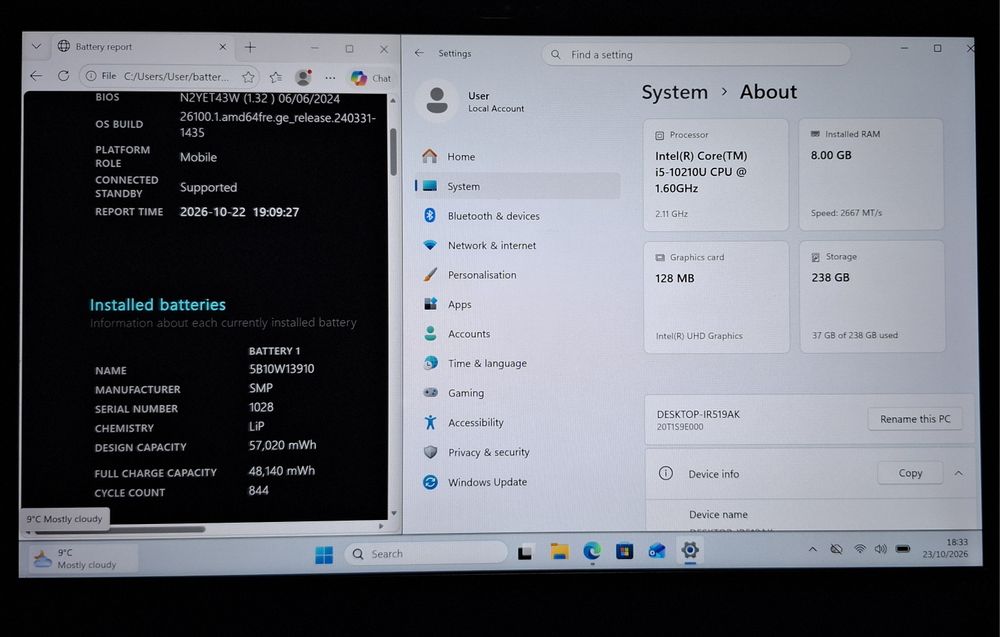
Task: Click the Graphics card info card
Action: (716, 297)
